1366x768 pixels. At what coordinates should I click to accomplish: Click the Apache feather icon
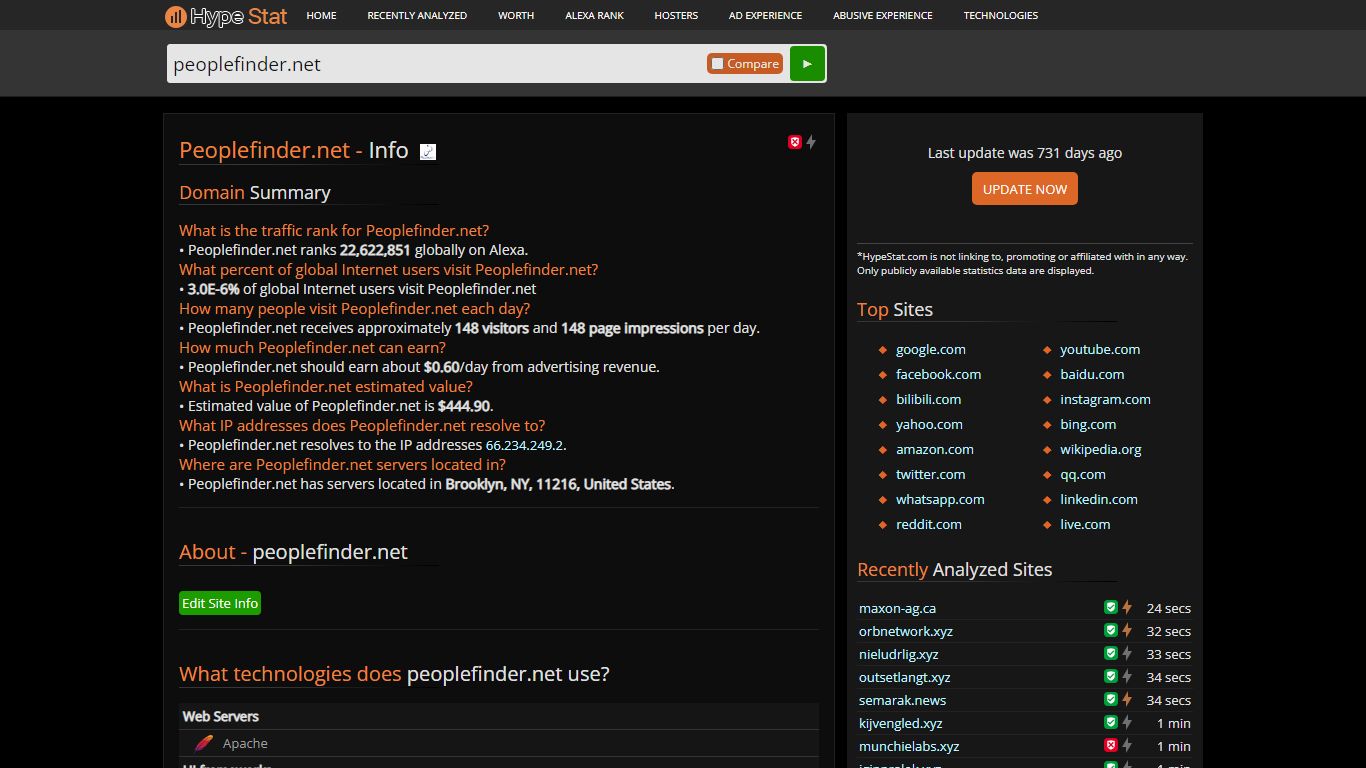coord(204,743)
